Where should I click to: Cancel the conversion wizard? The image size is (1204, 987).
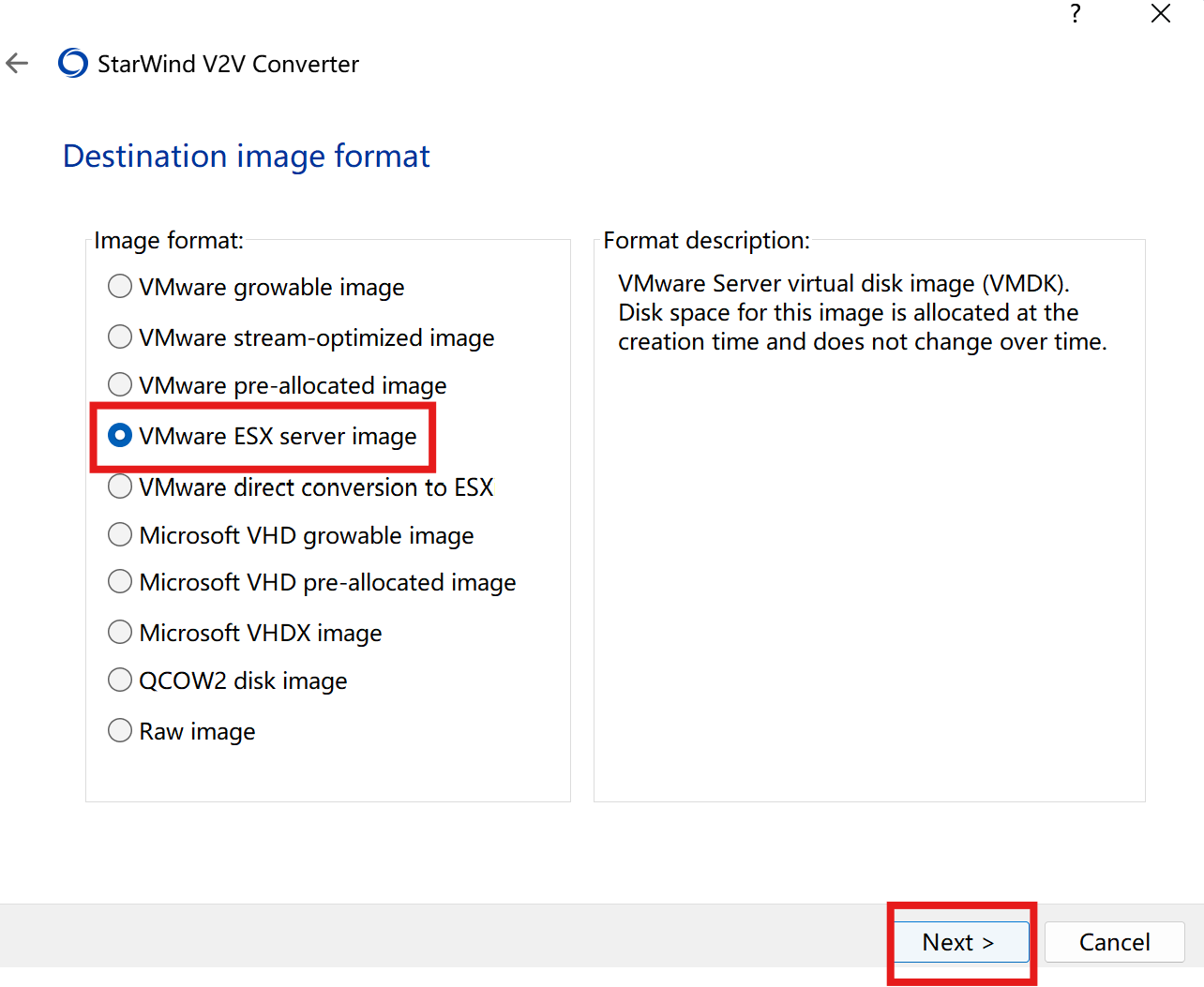pyautogui.click(x=1114, y=942)
